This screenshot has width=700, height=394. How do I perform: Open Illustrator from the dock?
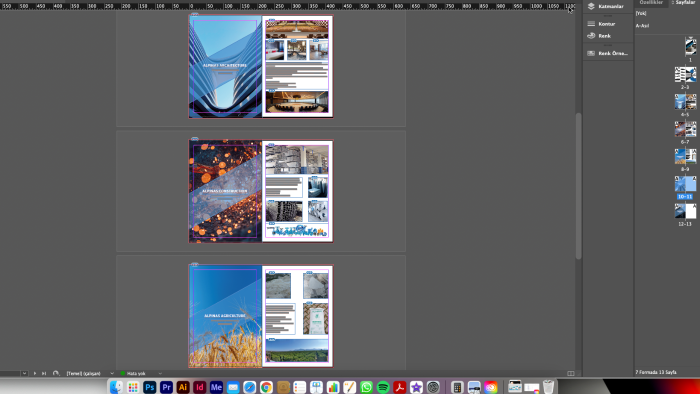[x=183, y=387]
